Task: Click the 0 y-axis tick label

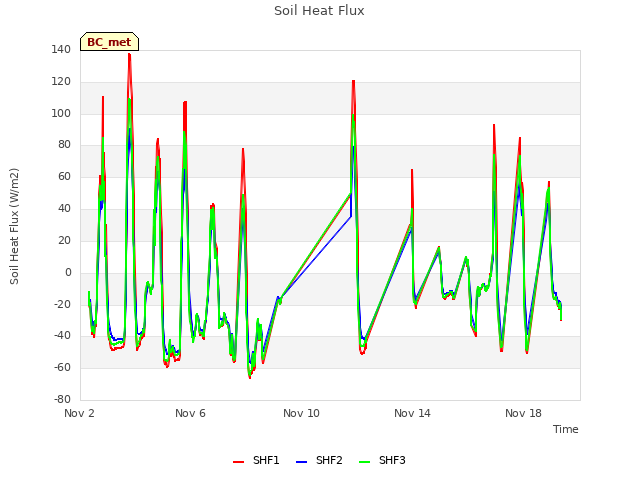Action: coord(68,272)
